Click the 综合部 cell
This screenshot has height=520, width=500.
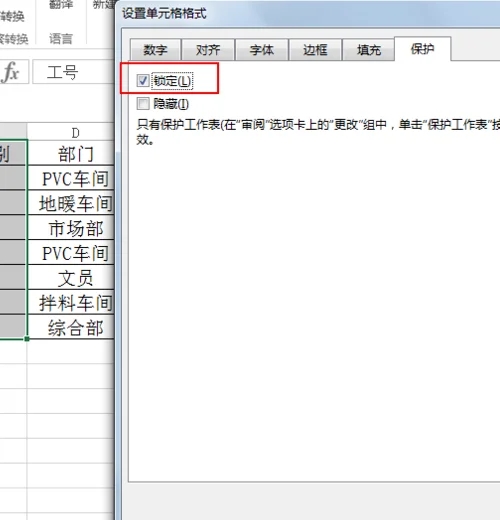click(x=71, y=327)
